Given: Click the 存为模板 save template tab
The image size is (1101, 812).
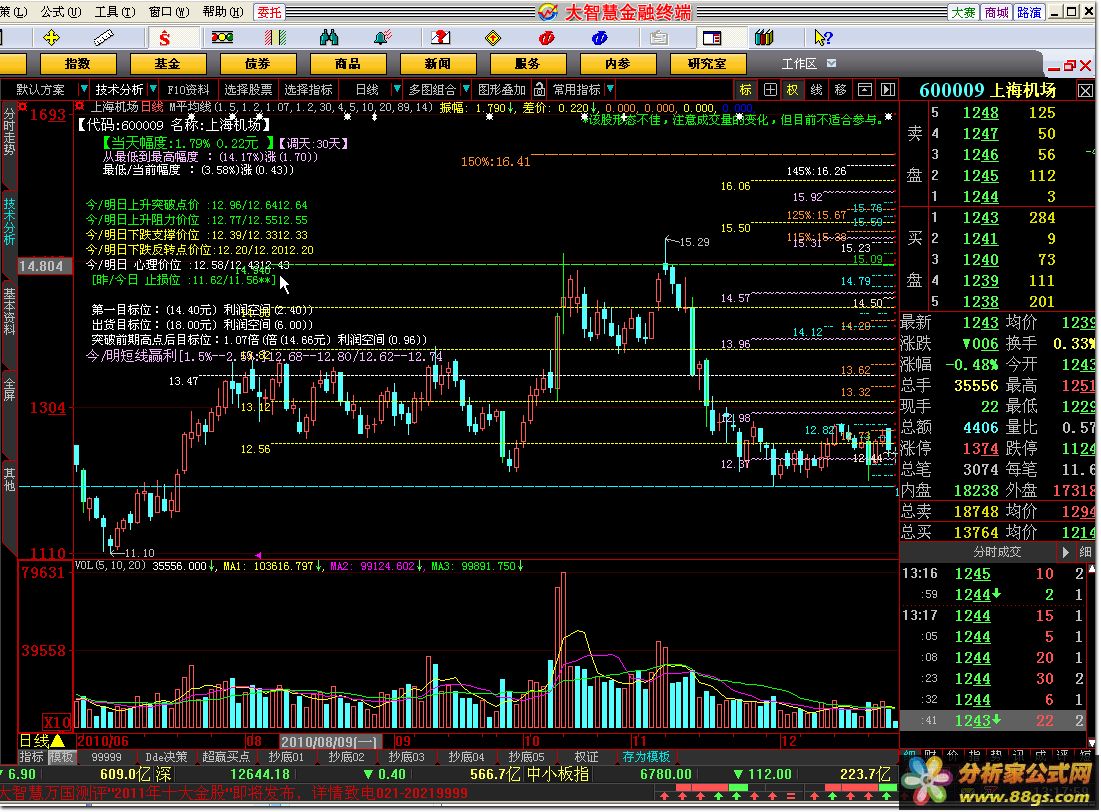Looking at the screenshot, I should (x=646, y=757).
